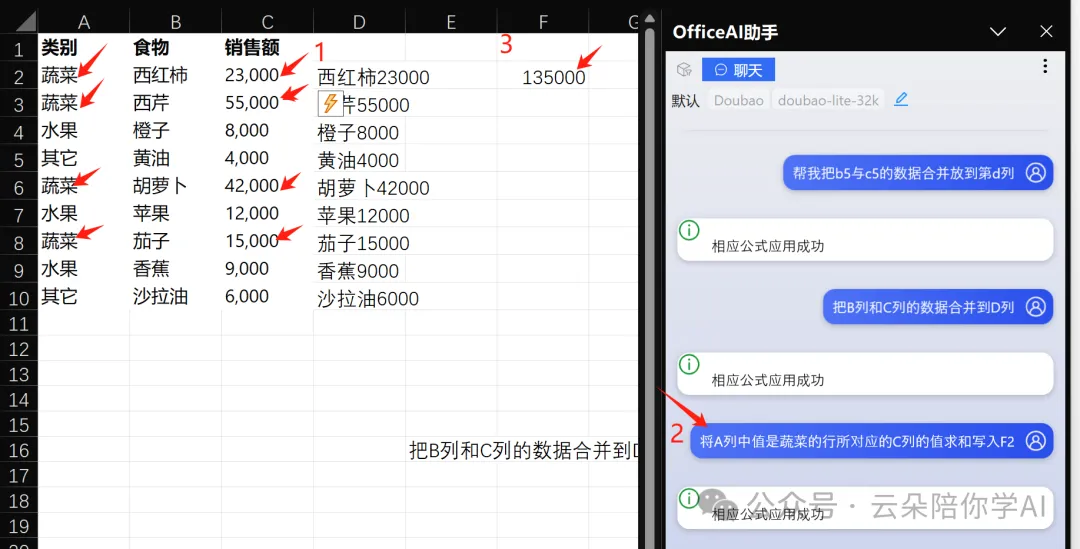
Task: Click cell C3 showing 55,000
Action: [x=267, y=103]
